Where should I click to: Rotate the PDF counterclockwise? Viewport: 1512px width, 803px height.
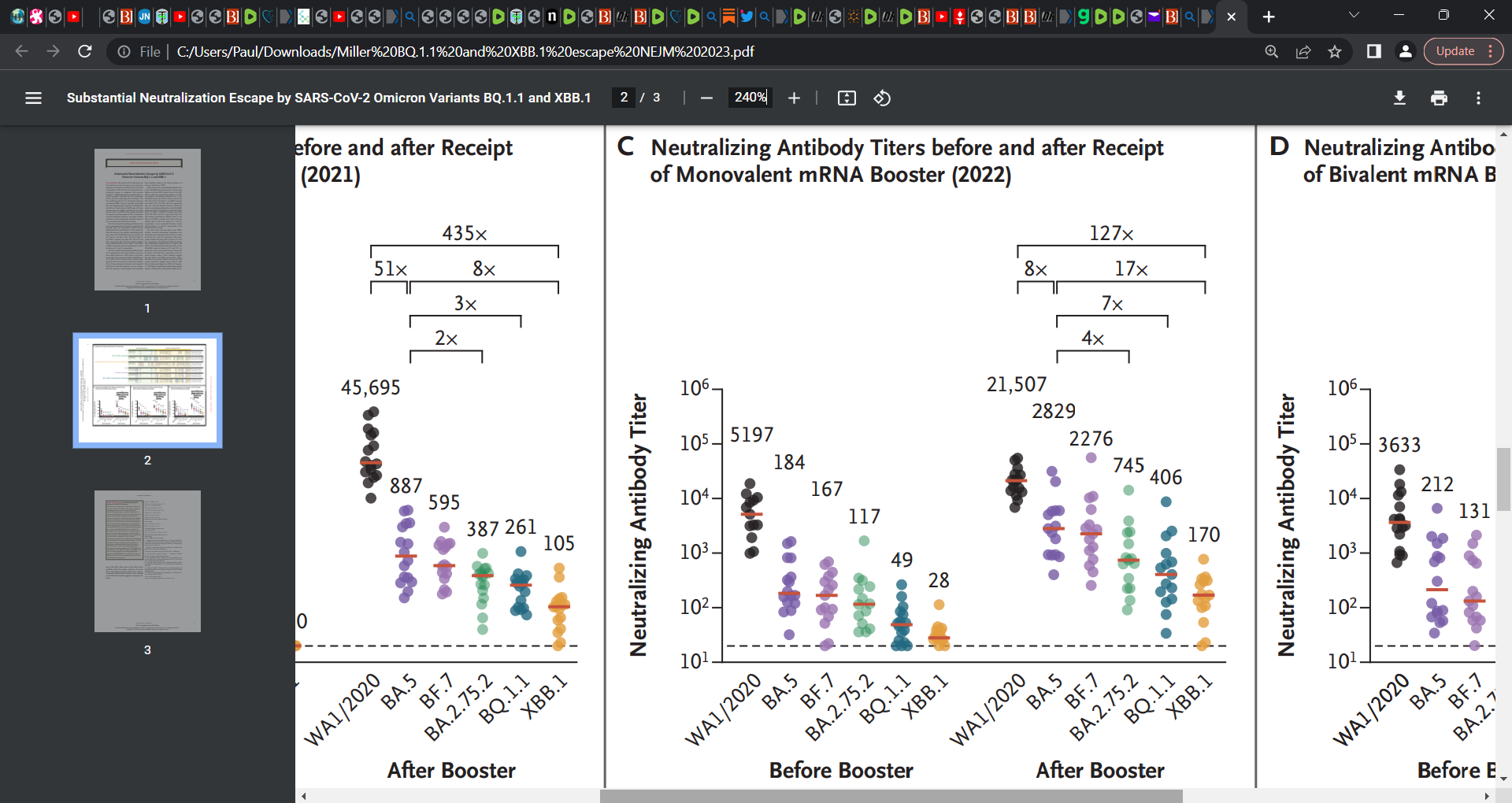click(x=882, y=98)
